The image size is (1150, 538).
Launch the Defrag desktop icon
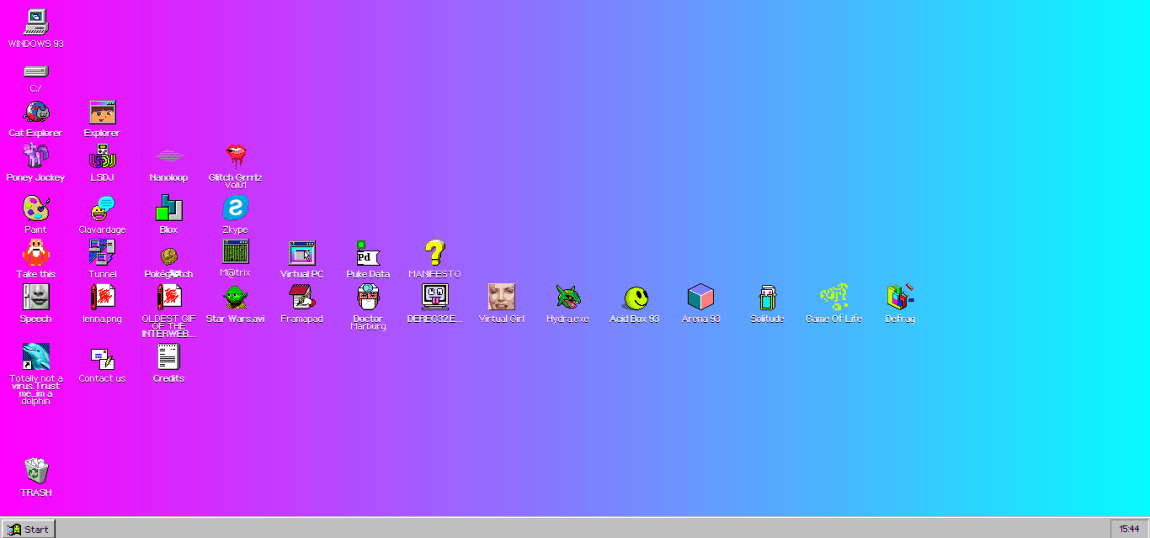899,297
